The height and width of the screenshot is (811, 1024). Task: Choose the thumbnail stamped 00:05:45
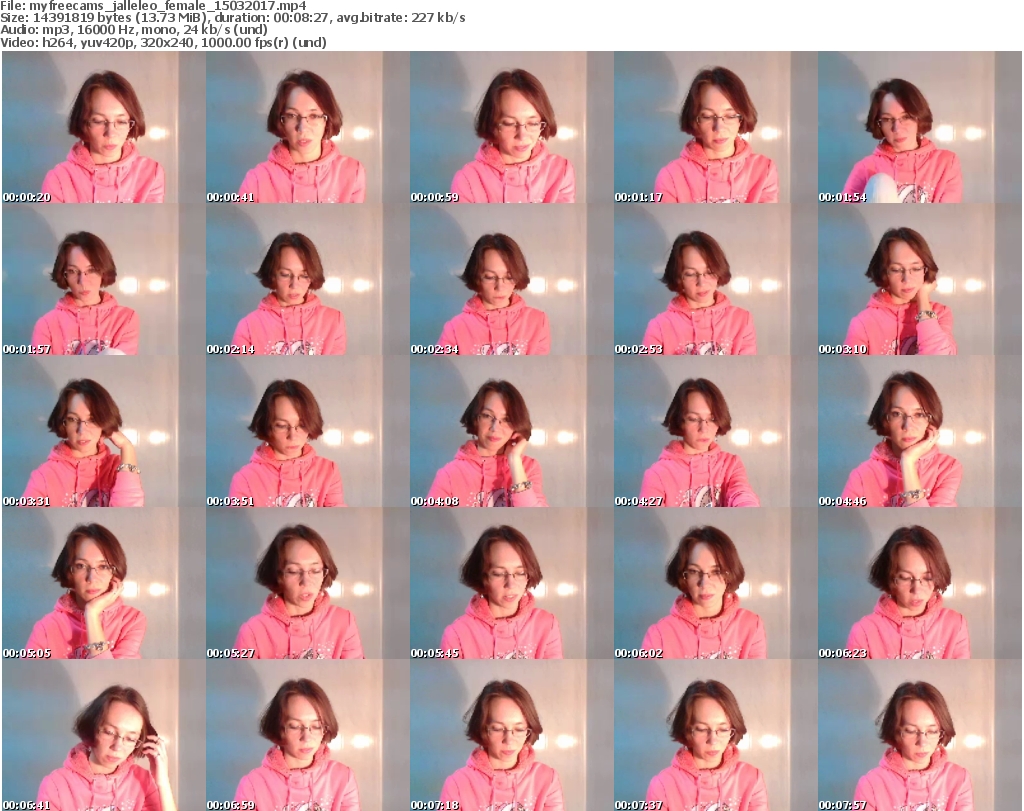[511, 583]
